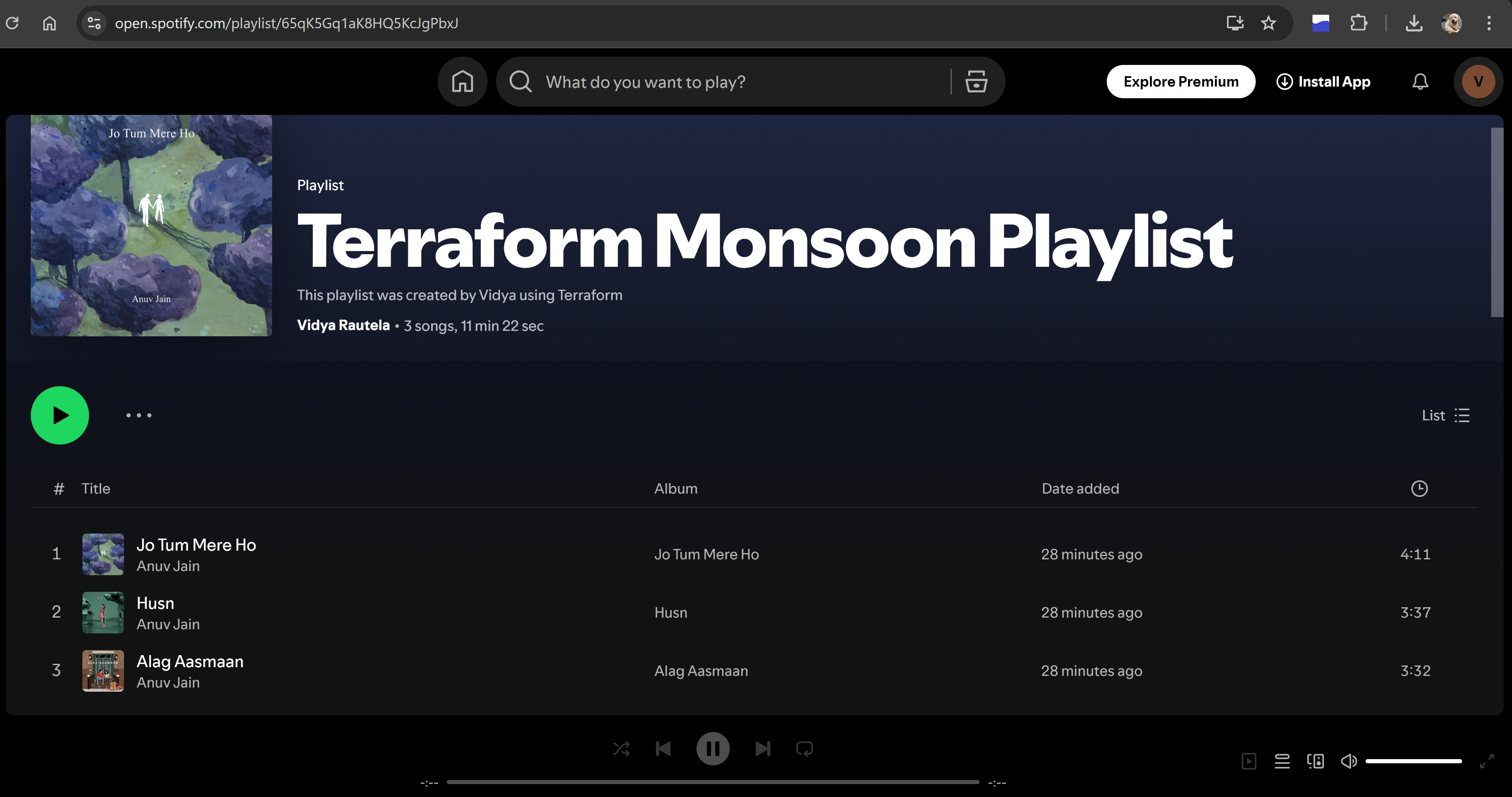This screenshot has width=1512, height=797.
Task: Click the fullscreen expand icon
Action: (x=1487, y=762)
